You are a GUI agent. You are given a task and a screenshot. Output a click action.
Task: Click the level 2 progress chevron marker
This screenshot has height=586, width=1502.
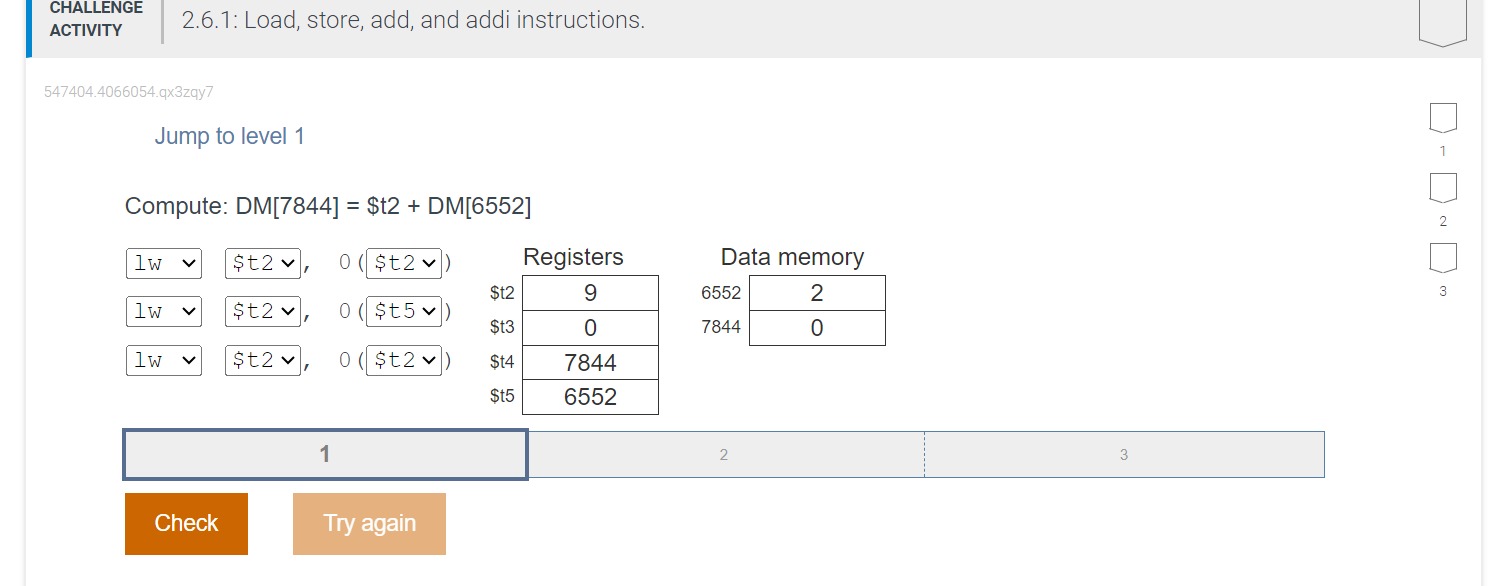[1443, 187]
